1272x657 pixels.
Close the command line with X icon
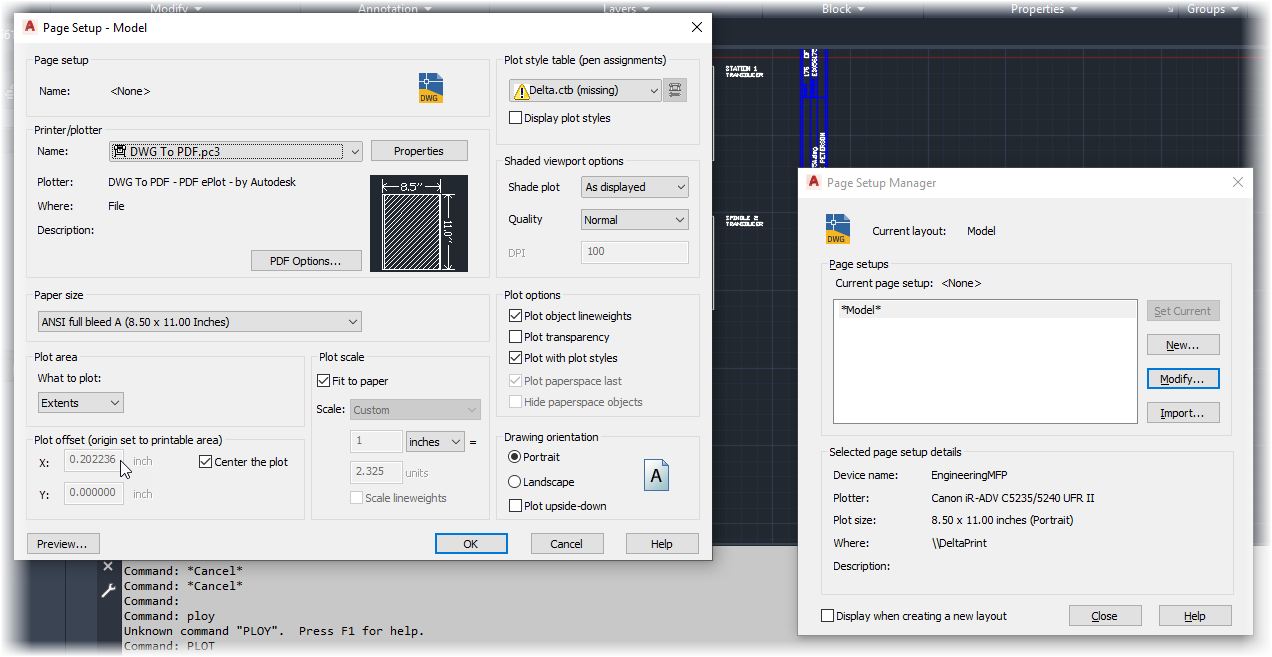(108, 567)
